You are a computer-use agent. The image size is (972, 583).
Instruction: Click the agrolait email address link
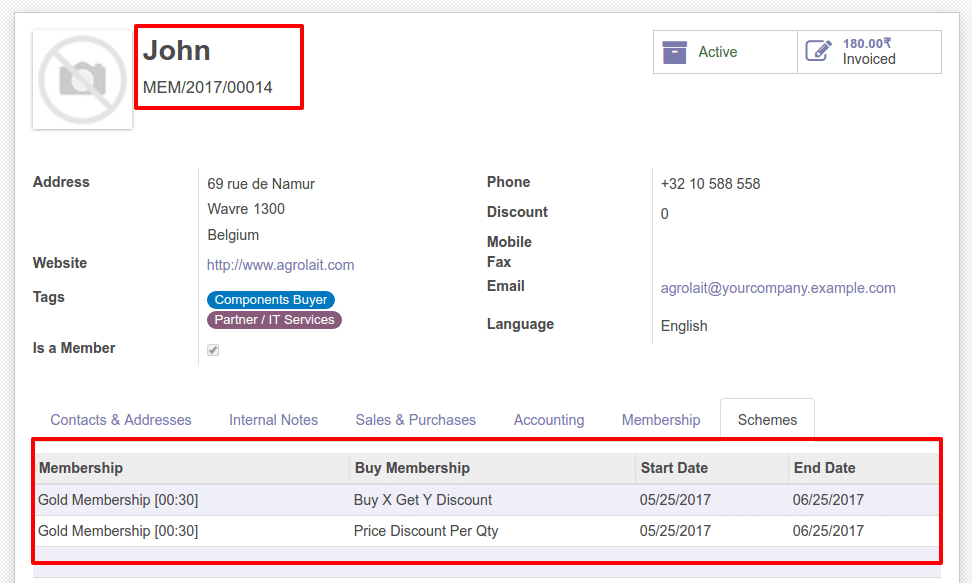click(x=778, y=288)
